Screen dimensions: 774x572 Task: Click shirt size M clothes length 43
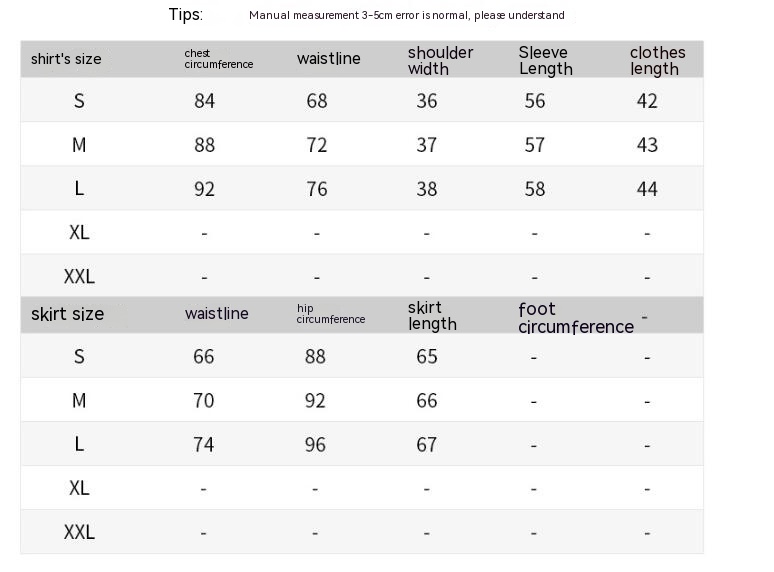pos(647,145)
